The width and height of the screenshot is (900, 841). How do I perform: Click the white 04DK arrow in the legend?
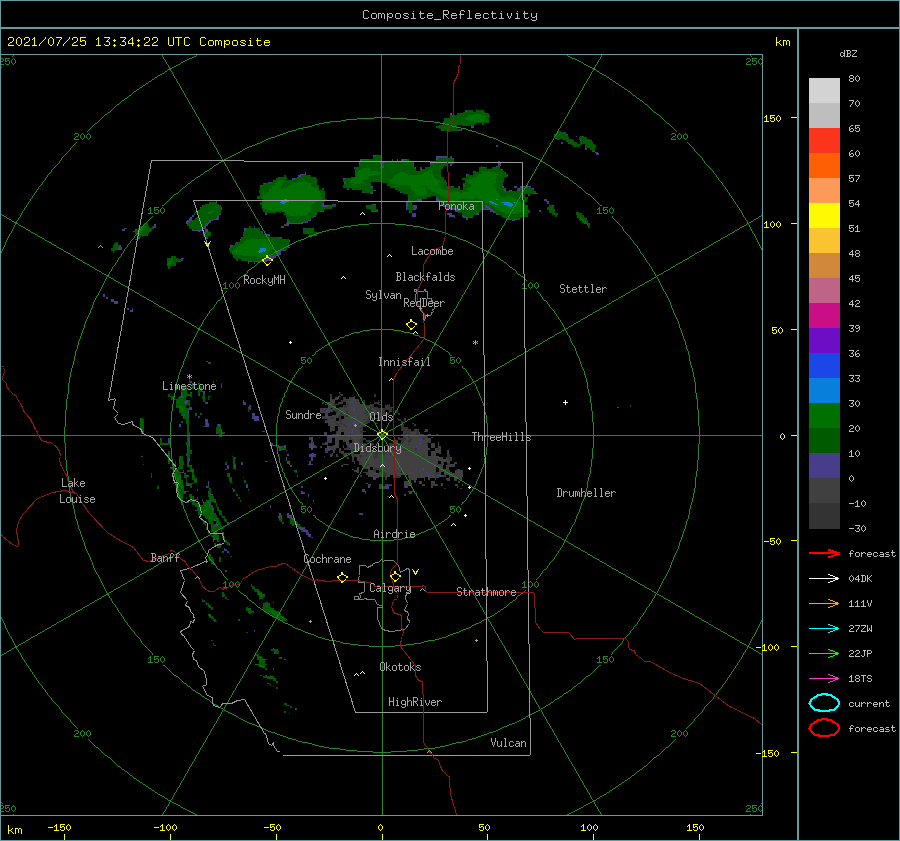tap(824, 579)
